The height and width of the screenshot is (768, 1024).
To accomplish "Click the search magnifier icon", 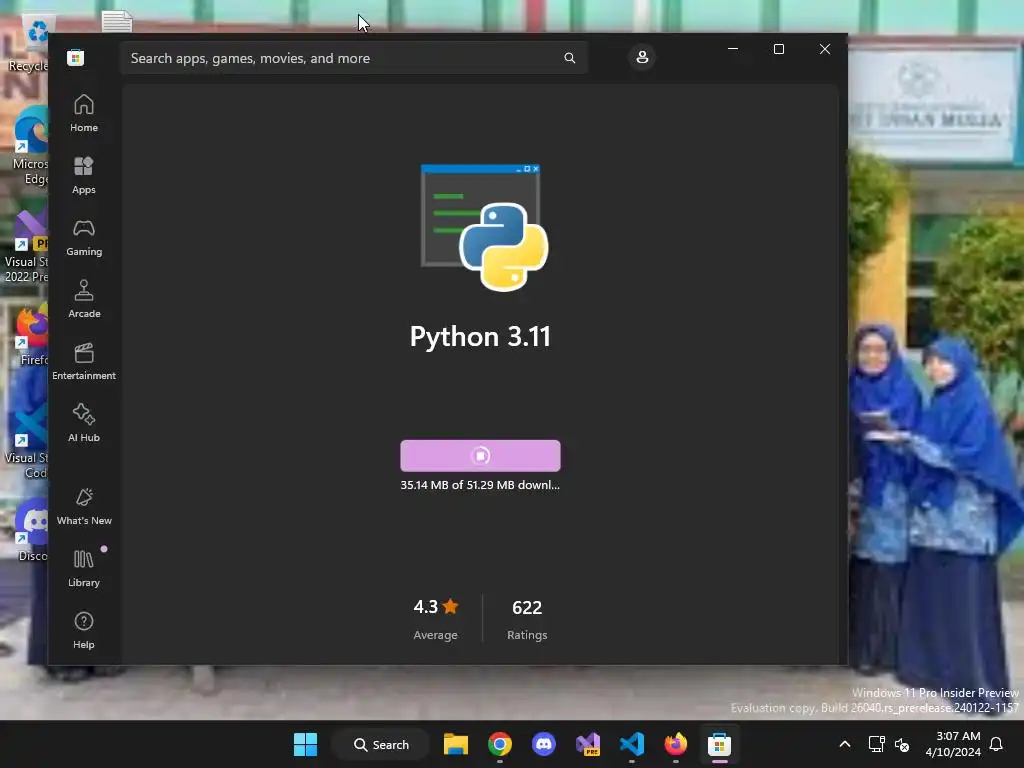I will pos(569,58).
